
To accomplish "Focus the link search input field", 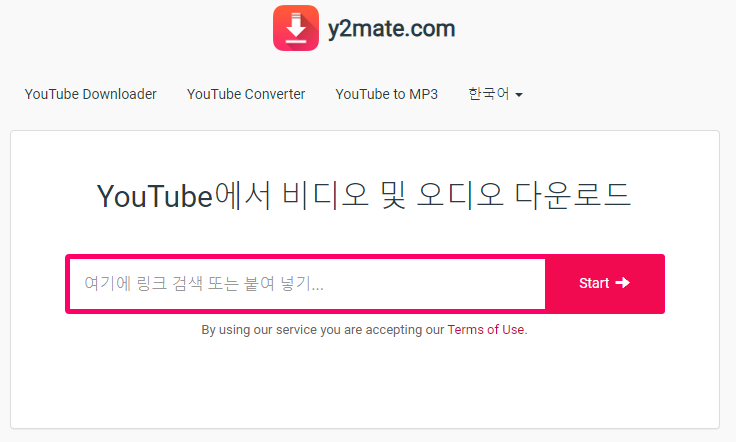I will point(307,284).
